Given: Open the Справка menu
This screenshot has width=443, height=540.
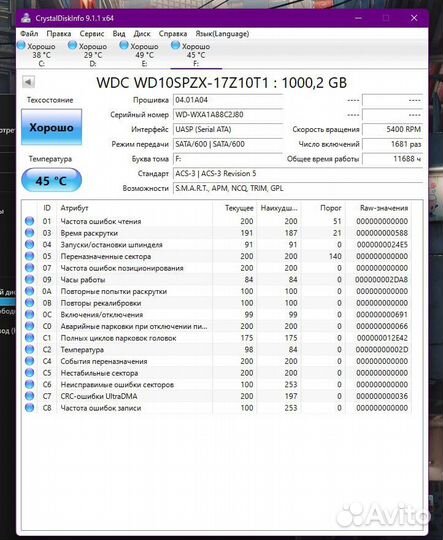Looking at the screenshot, I should click(x=173, y=34).
